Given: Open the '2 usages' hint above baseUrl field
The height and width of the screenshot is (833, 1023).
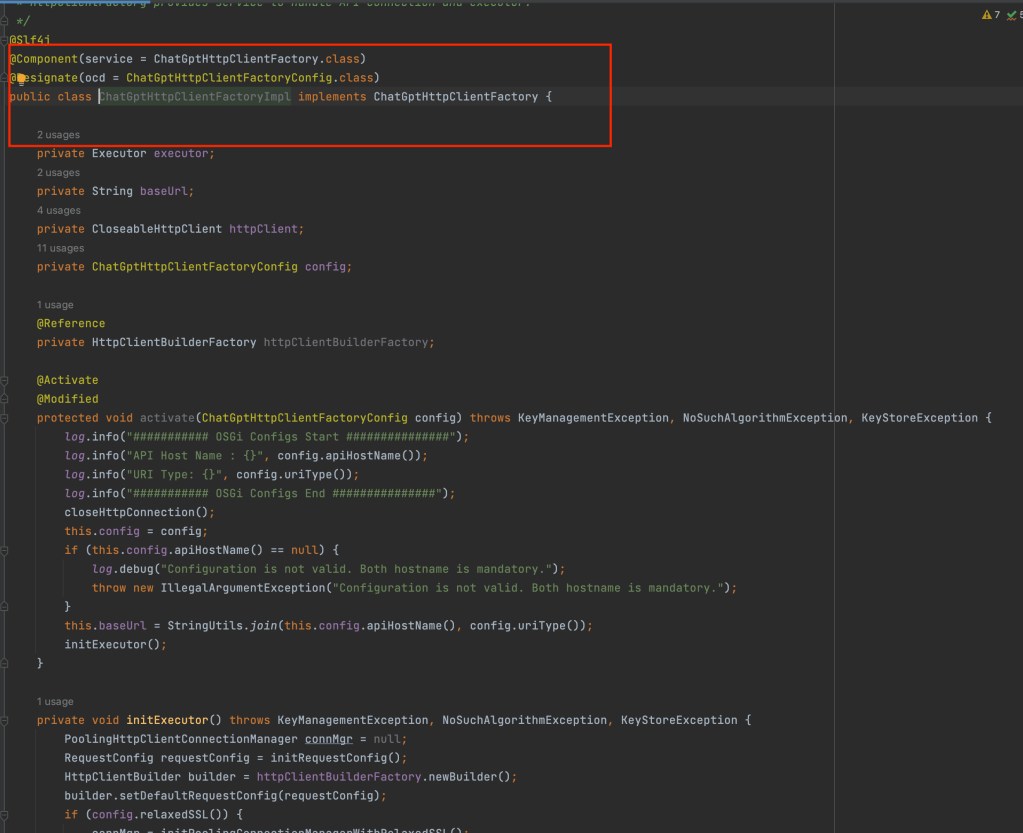Looking at the screenshot, I should click(58, 173).
